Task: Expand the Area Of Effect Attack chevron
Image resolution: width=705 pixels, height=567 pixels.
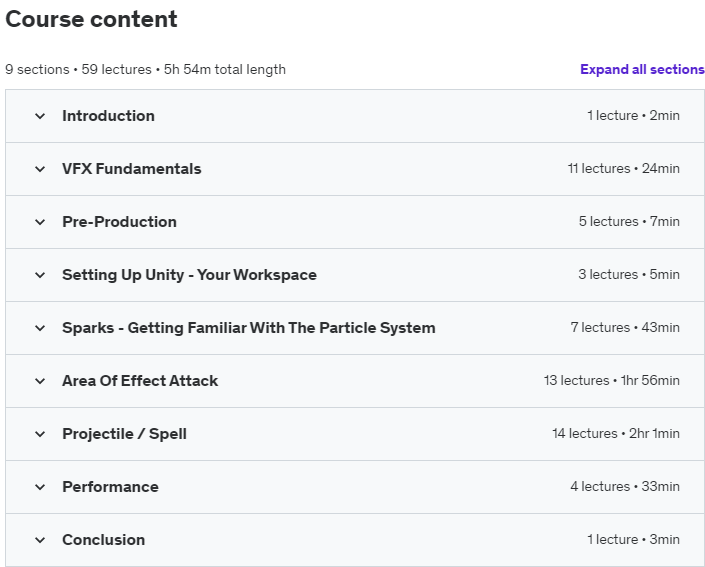Action: pos(40,381)
